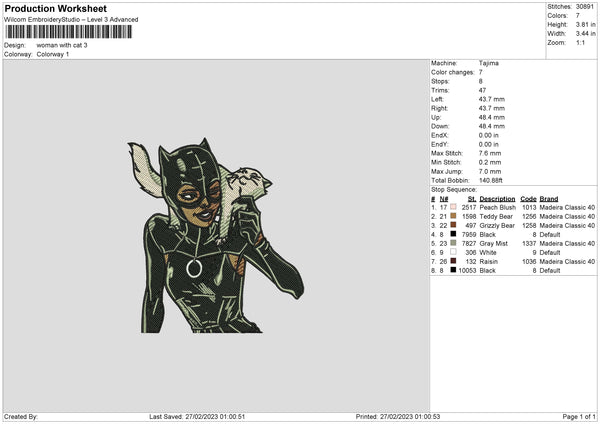Click the Height value 3.81 in
Viewport: 600px width, 424px height.
point(585,24)
